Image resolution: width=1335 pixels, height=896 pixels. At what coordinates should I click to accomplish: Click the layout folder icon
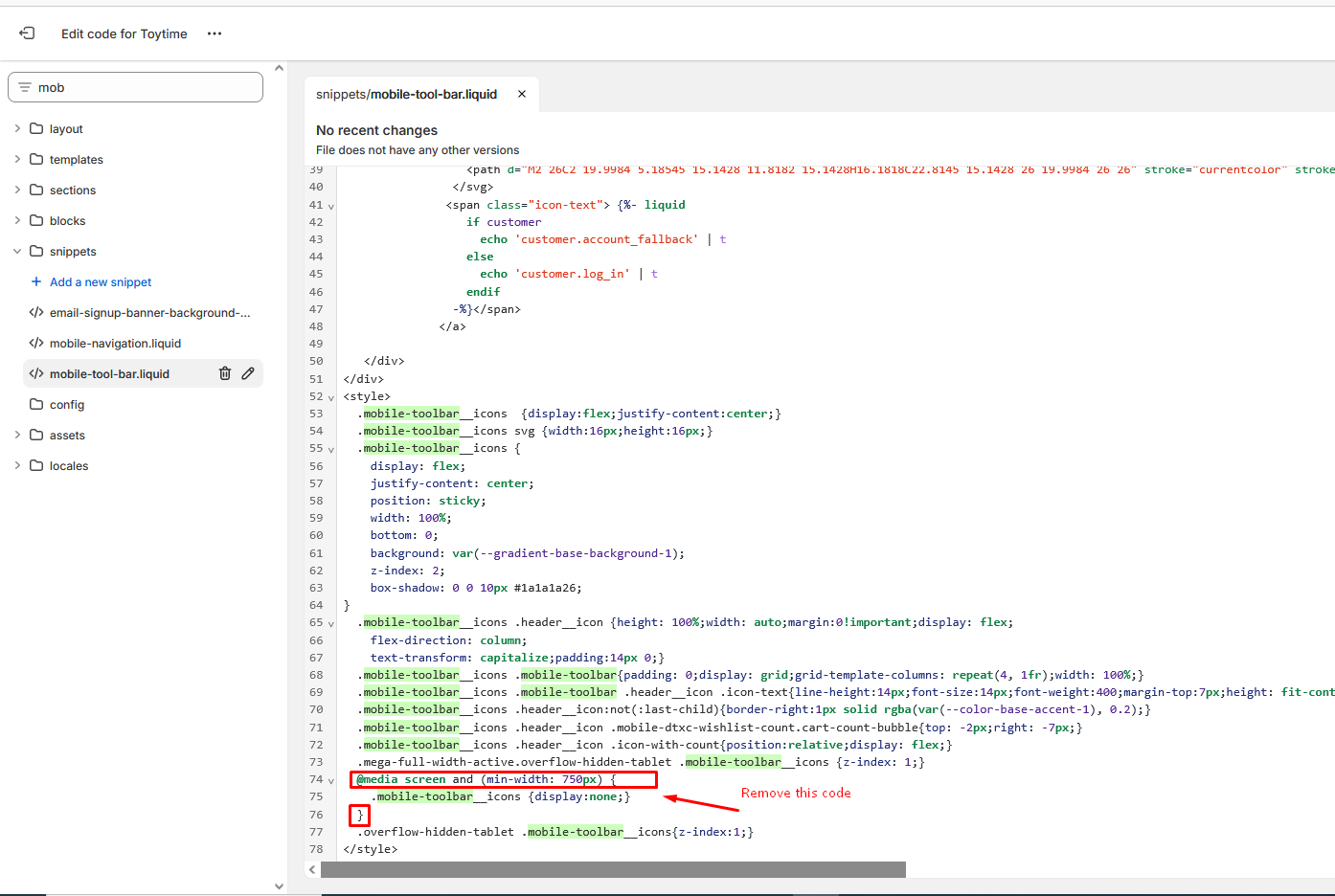(x=36, y=128)
